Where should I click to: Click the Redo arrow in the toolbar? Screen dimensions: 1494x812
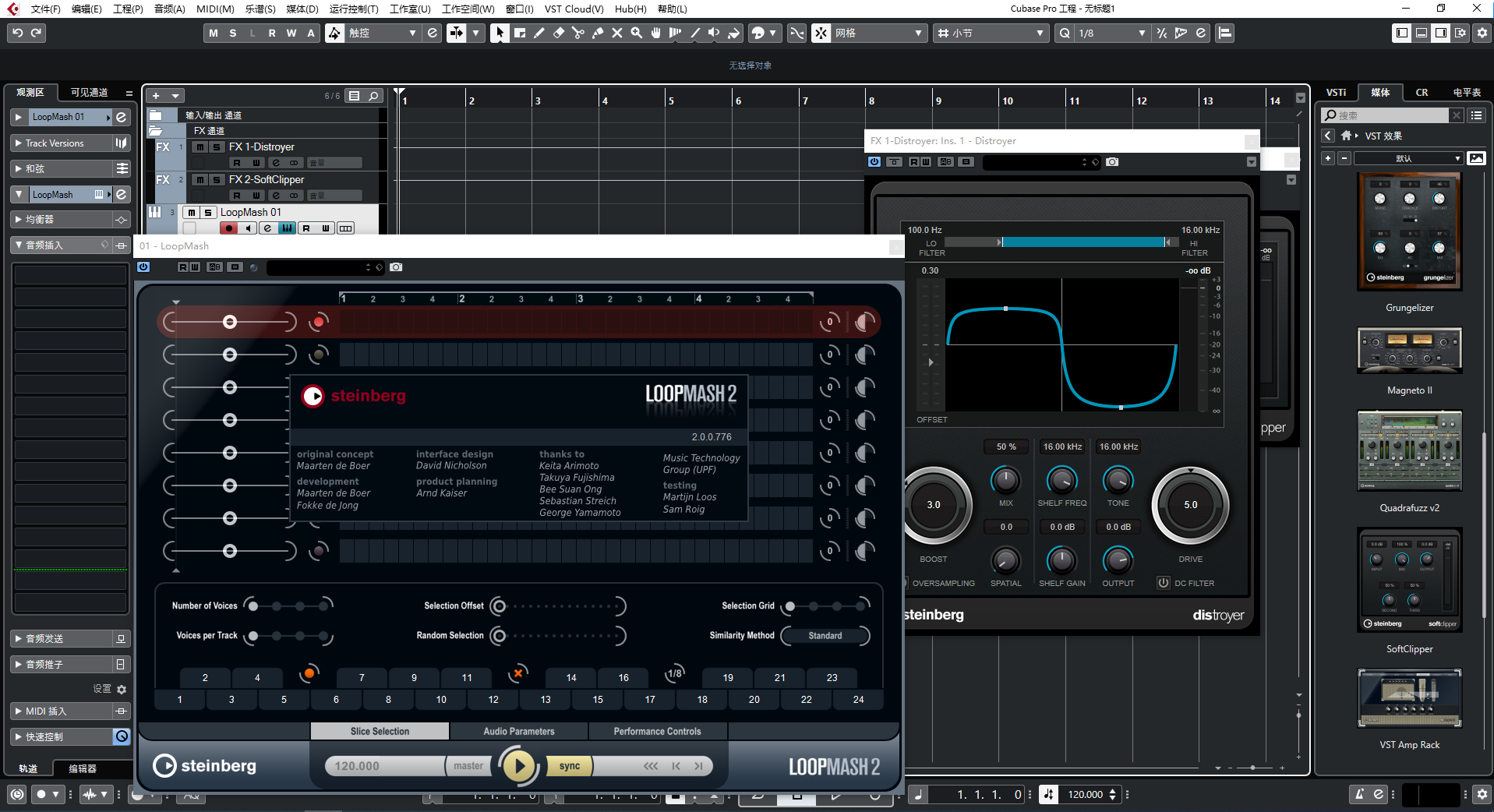(36, 33)
